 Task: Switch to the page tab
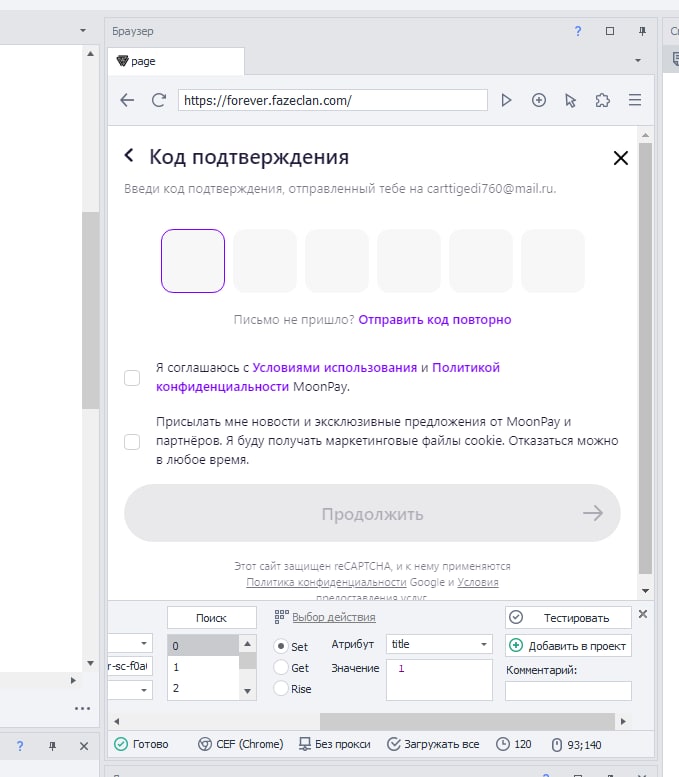click(176, 61)
